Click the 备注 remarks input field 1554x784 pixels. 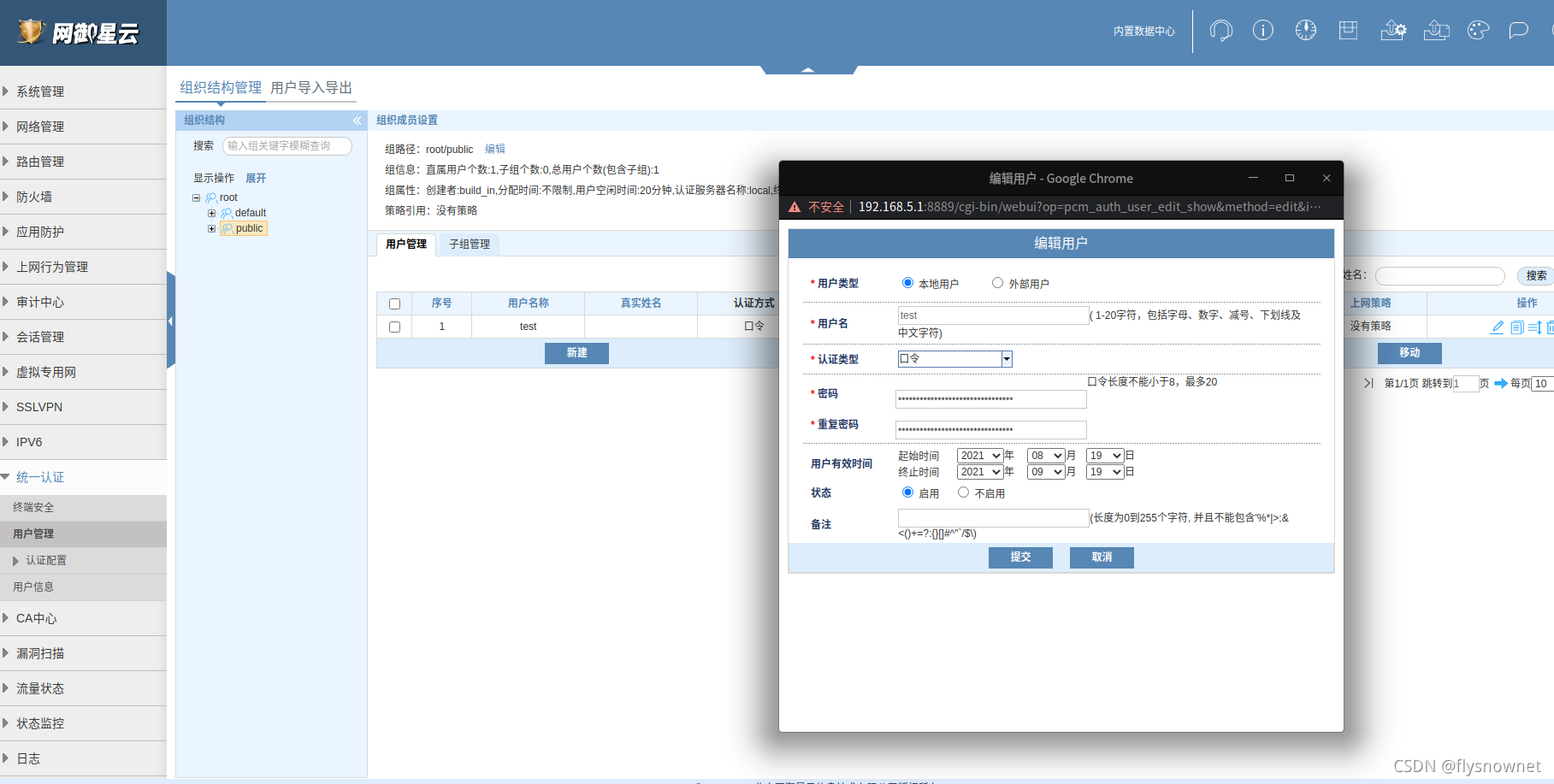[993, 518]
